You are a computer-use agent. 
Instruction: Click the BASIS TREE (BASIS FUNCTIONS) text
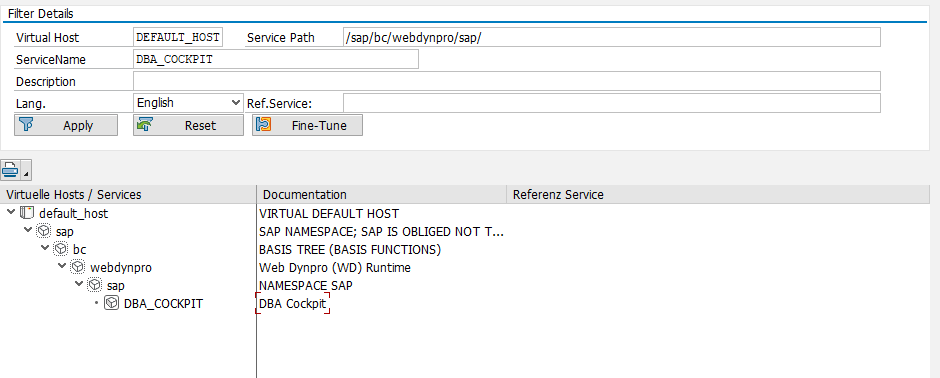click(350, 250)
